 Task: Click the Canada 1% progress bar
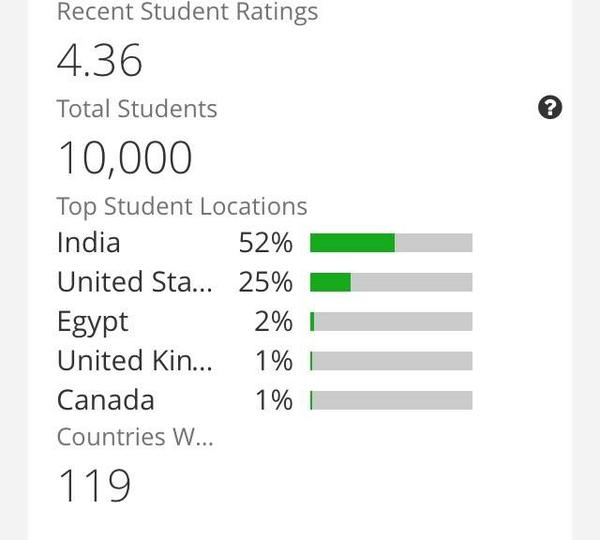click(x=391, y=400)
